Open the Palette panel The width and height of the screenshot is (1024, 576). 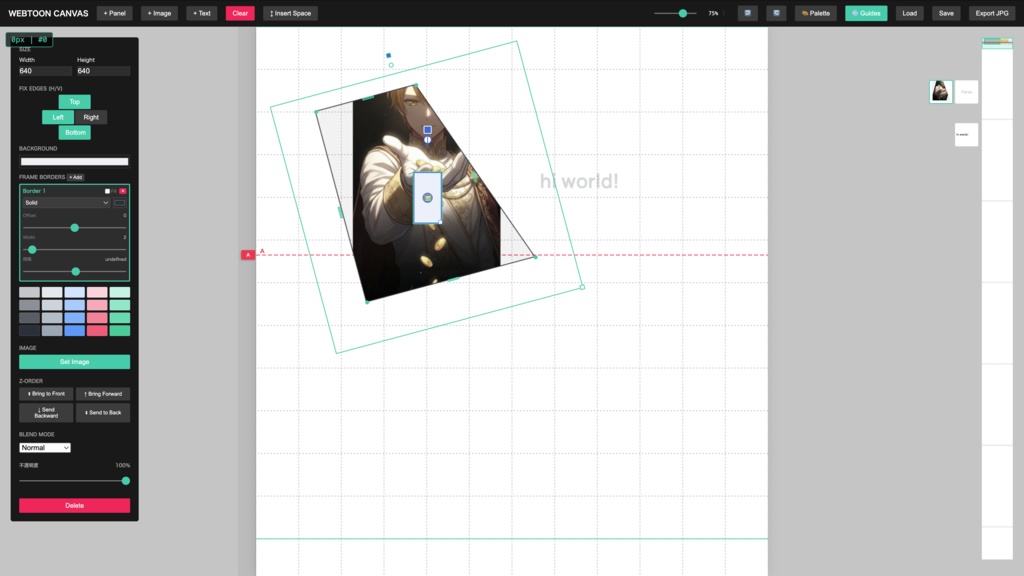point(815,12)
